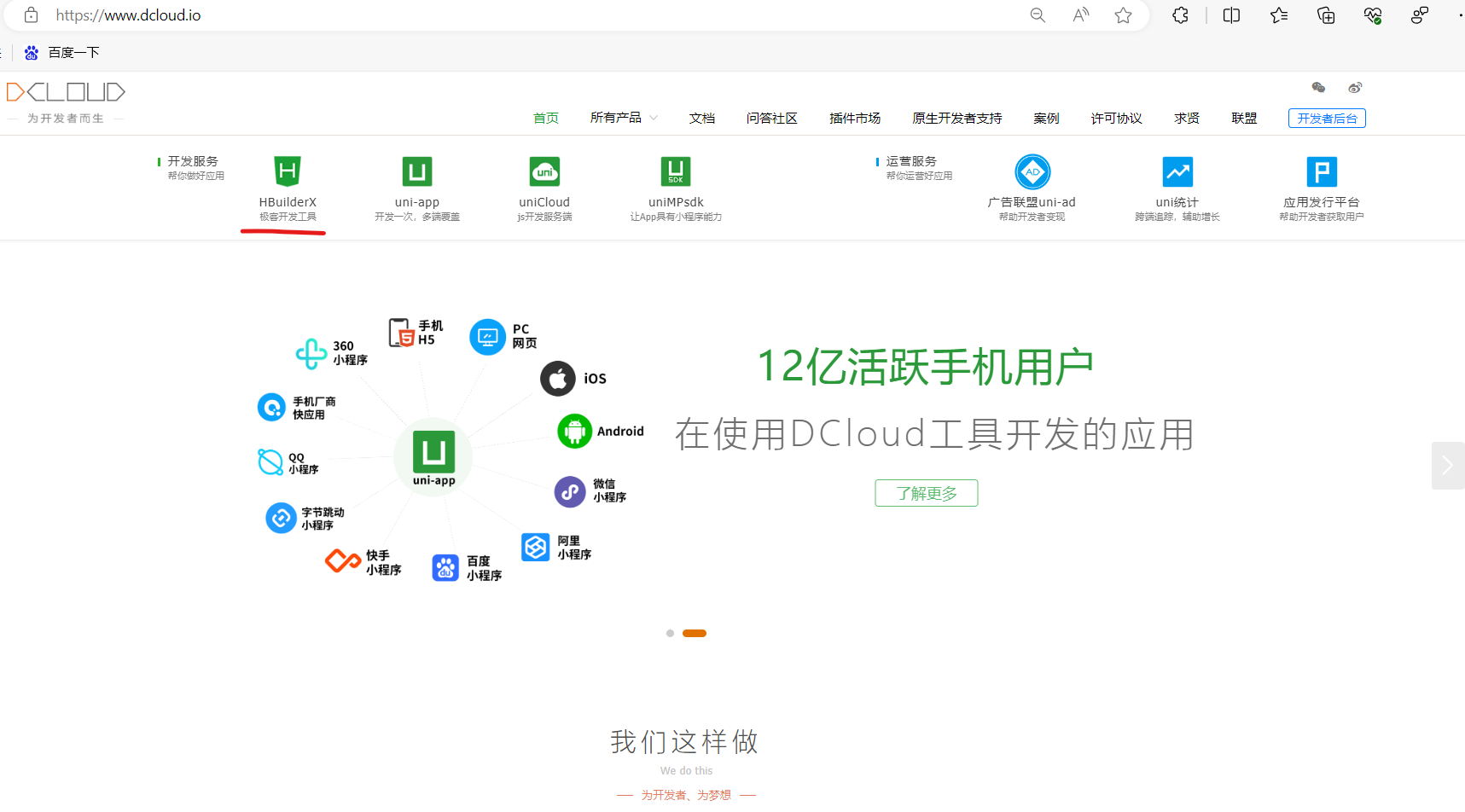Add page to favorites with star icon
1465x812 pixels.
(x=1124, y=15)
